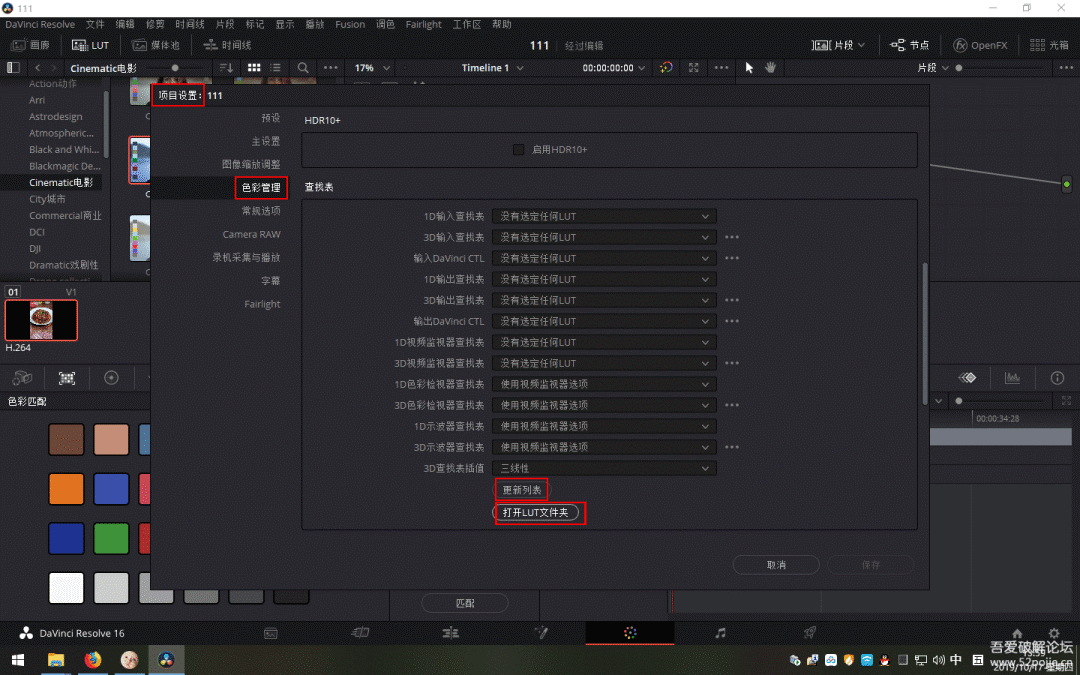Click the 更新列表 button
This screenshot has height=675, width=1080.
(521, 490)
